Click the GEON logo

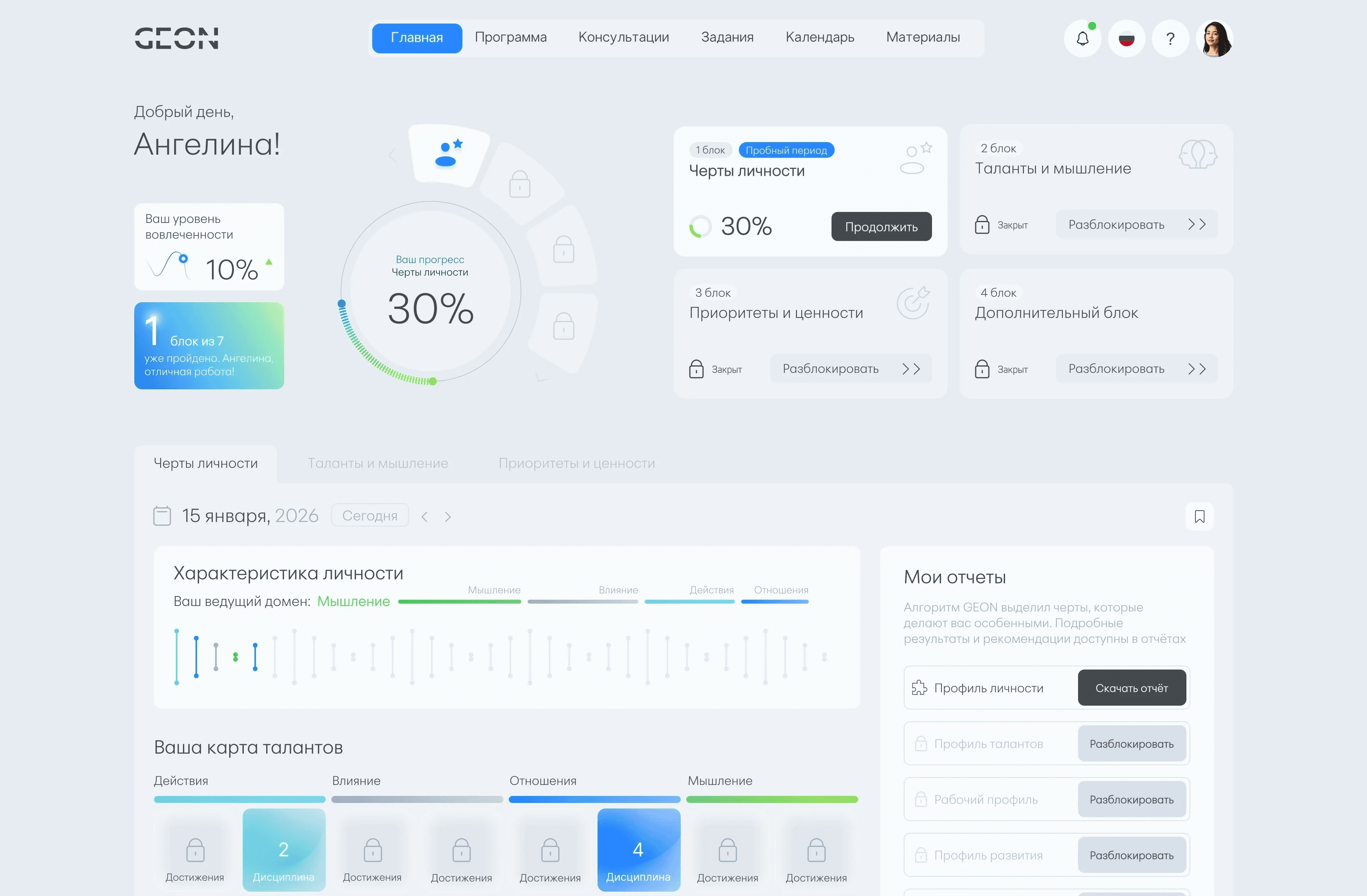point(176,38)
